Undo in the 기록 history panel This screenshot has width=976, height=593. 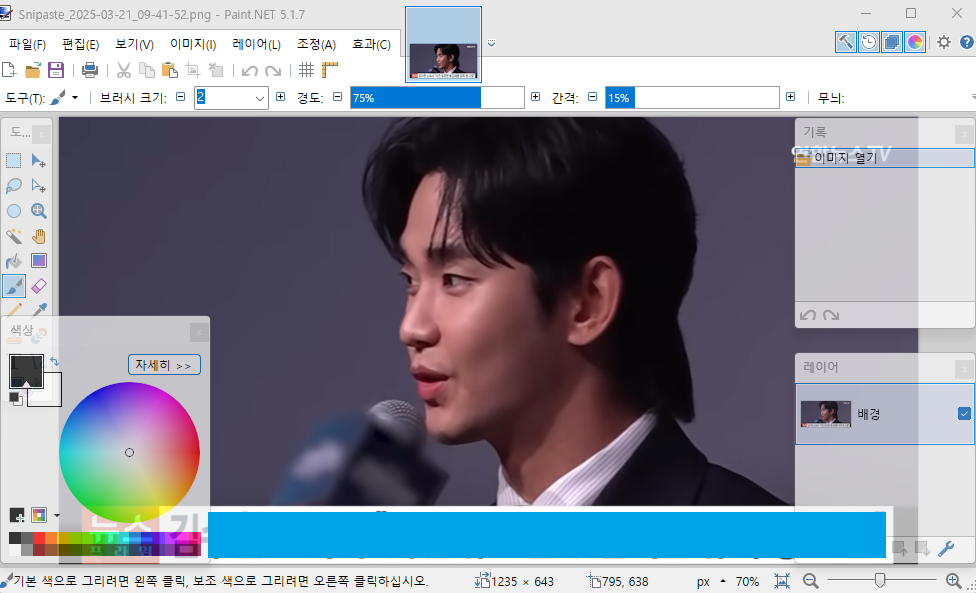(808, 315)
